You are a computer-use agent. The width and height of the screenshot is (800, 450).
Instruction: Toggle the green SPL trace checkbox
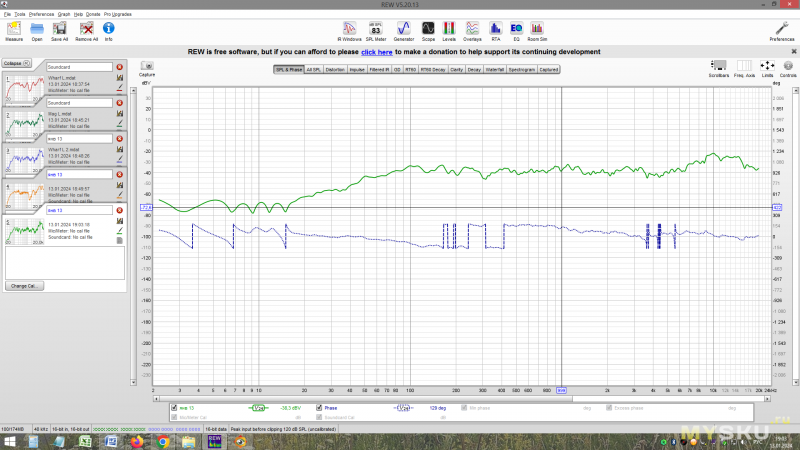pos(174,408)
